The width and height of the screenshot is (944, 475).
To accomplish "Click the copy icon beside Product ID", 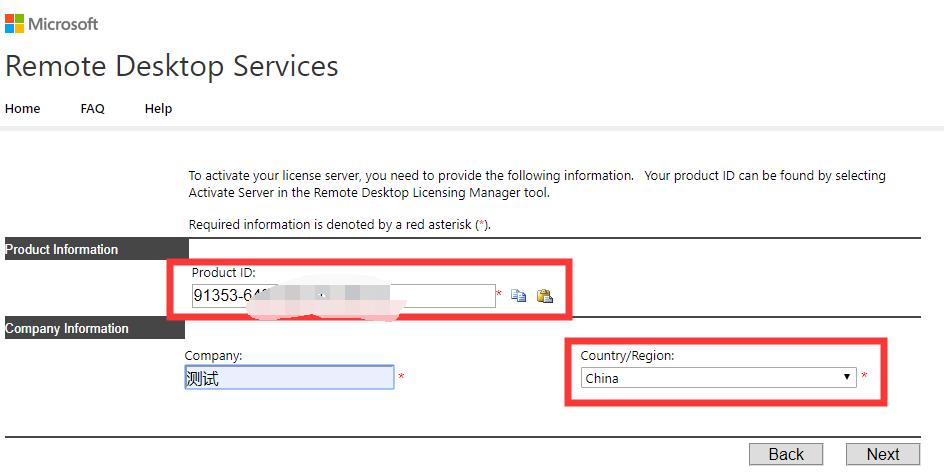I will [x=518, y=296].
